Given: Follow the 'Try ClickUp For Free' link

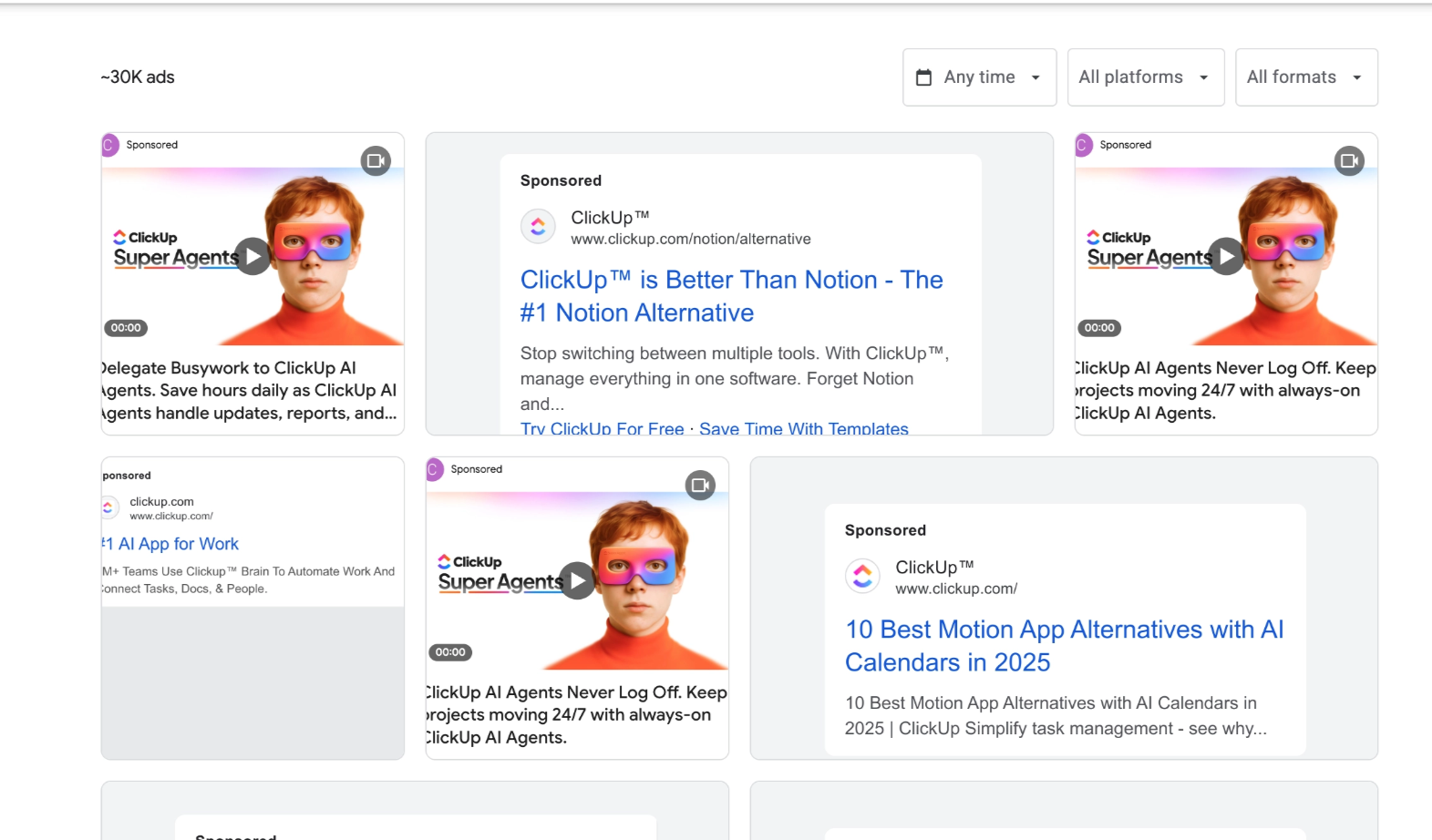Looking at the screenshot, I should point(602,428).
